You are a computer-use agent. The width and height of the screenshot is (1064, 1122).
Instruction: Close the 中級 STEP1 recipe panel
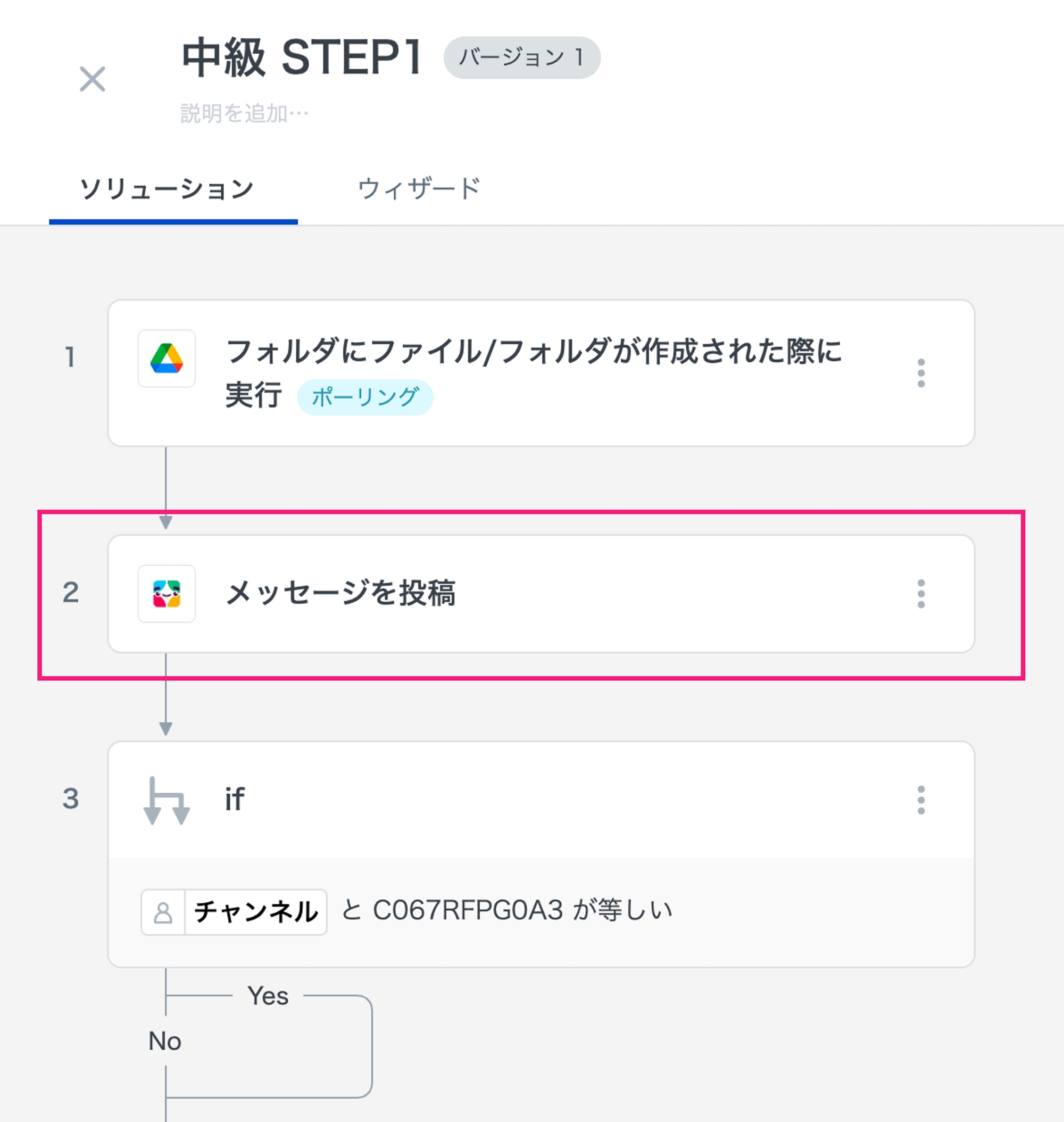92,79
